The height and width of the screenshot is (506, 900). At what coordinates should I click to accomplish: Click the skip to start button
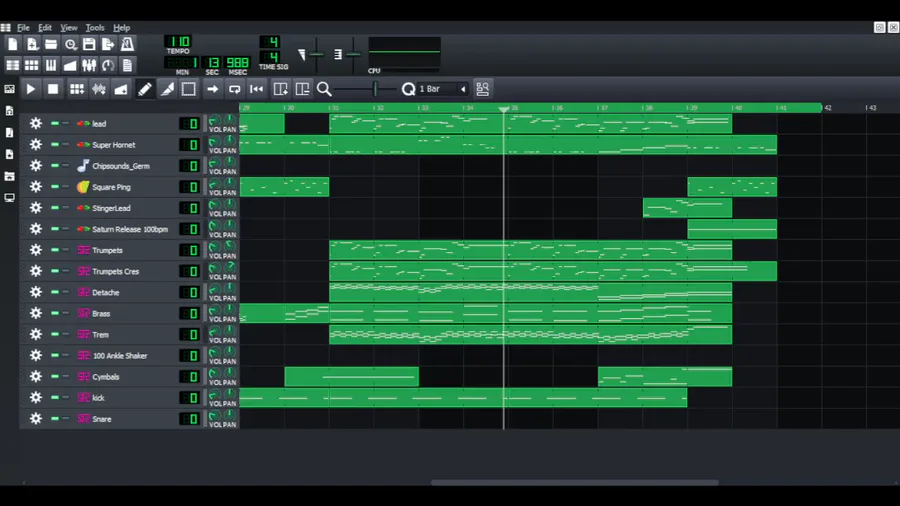[257, 89]
